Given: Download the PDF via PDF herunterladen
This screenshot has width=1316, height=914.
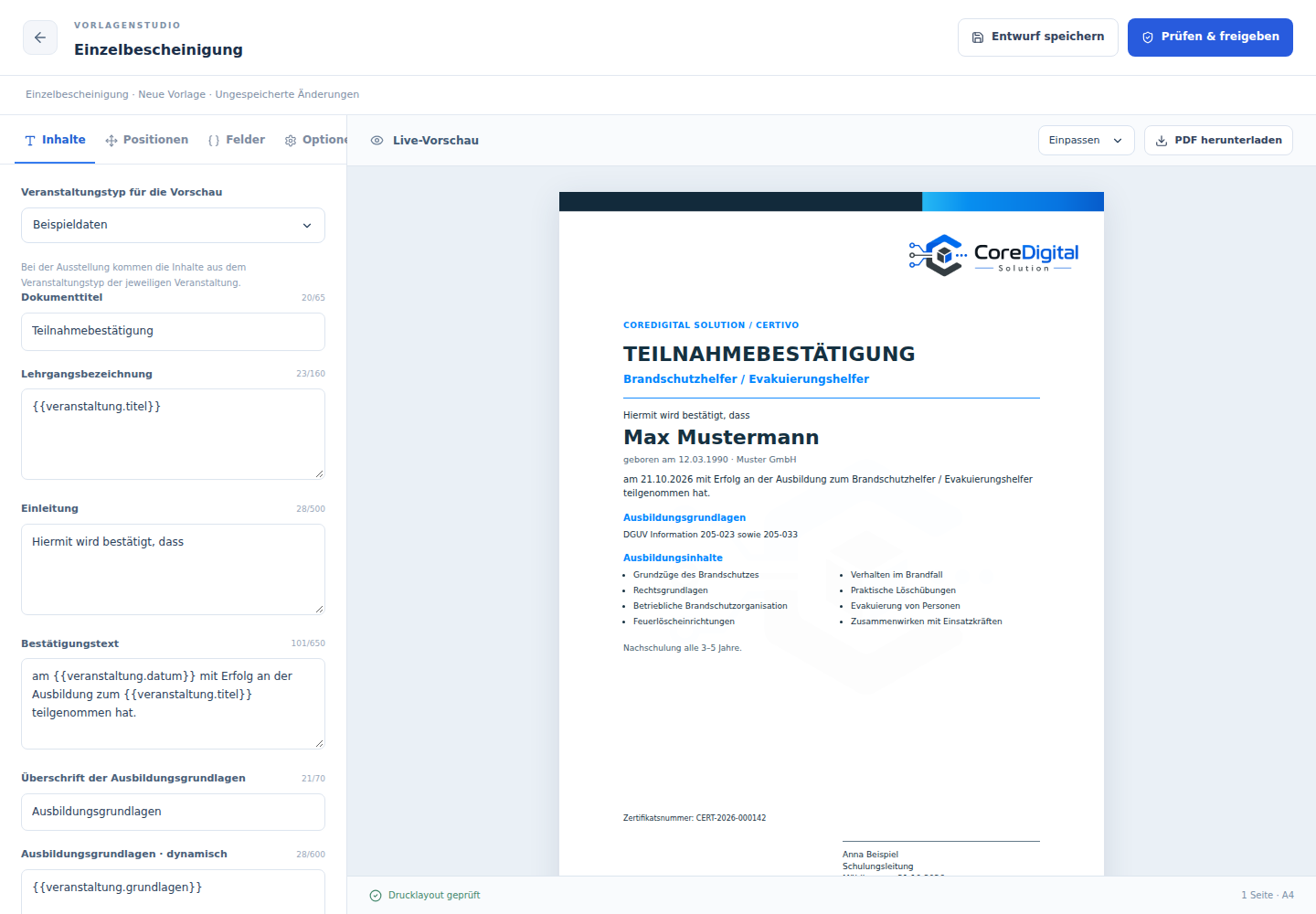Looking at the screenshot, I should tap(1218, 141).
